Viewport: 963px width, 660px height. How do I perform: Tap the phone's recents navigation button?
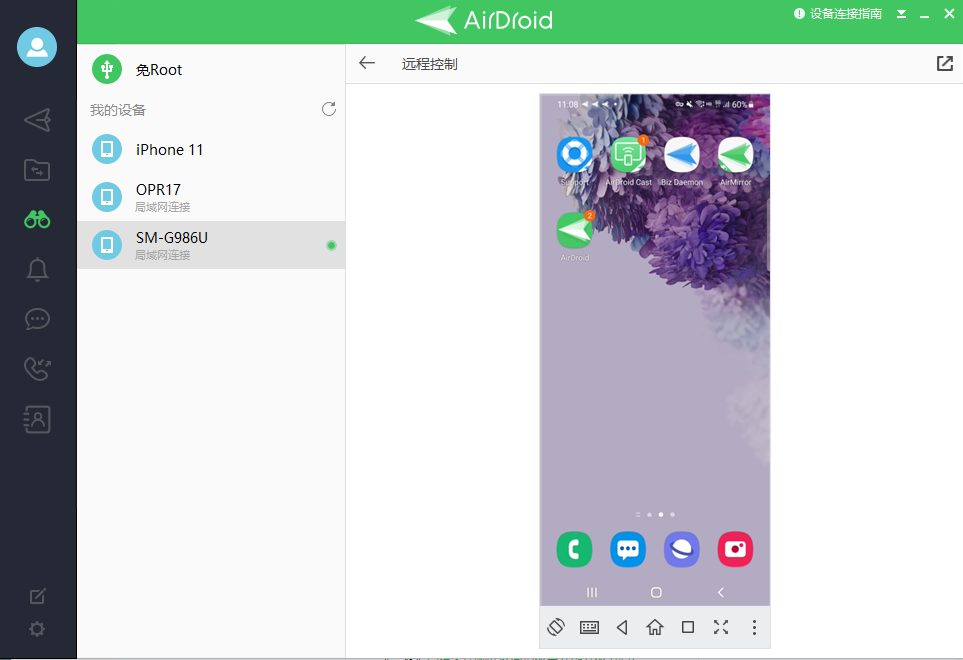click(x=592, y=592)
